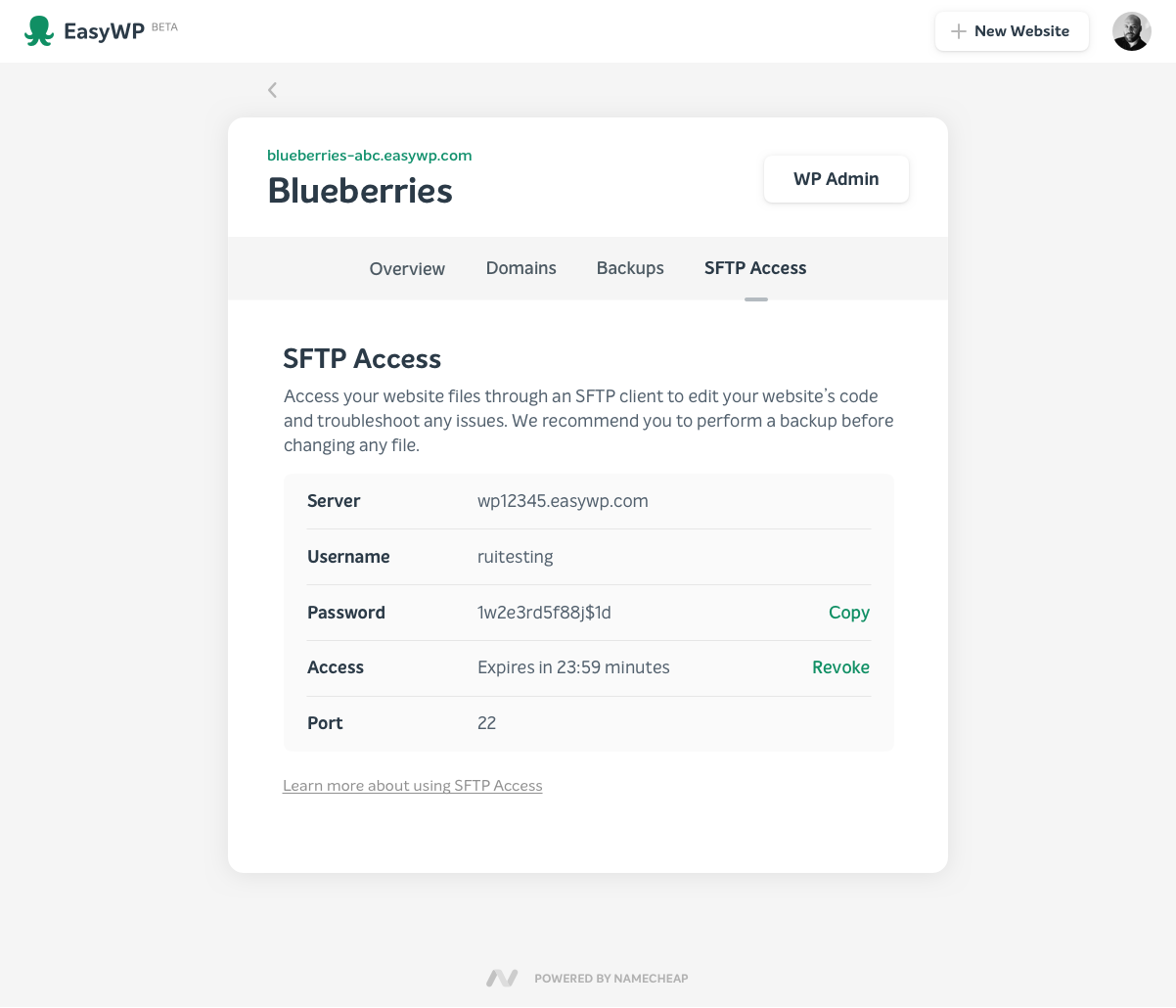Click the WP Admin button
Viewport: 1176px width, 1008px height.
837,178
